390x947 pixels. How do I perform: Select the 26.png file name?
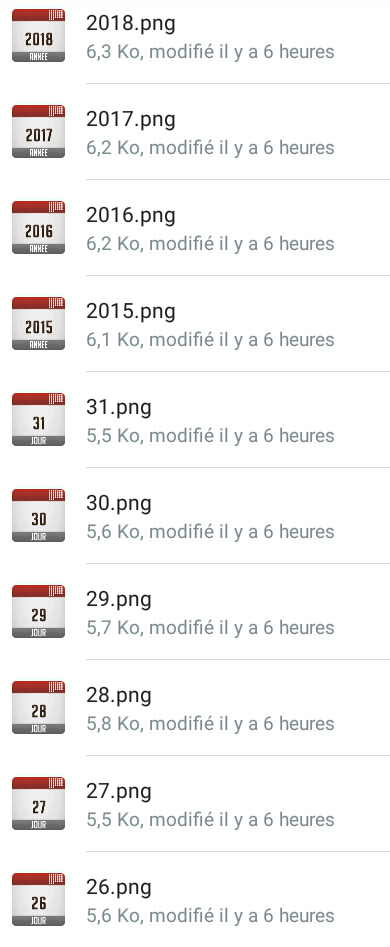click(119, 888)
